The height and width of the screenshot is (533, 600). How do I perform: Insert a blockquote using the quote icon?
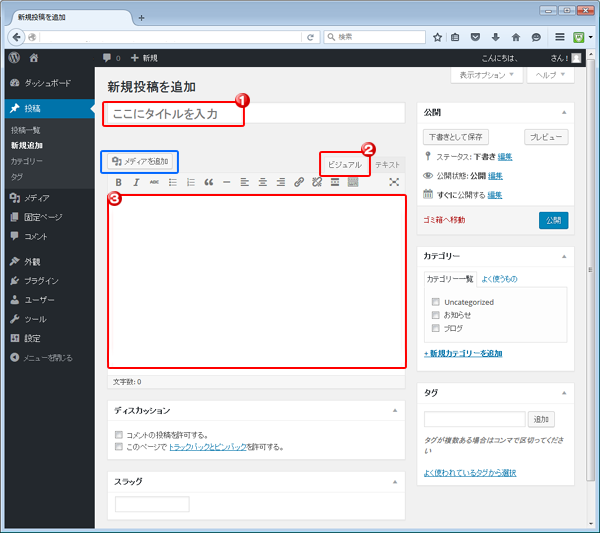(x=208, y=182)
